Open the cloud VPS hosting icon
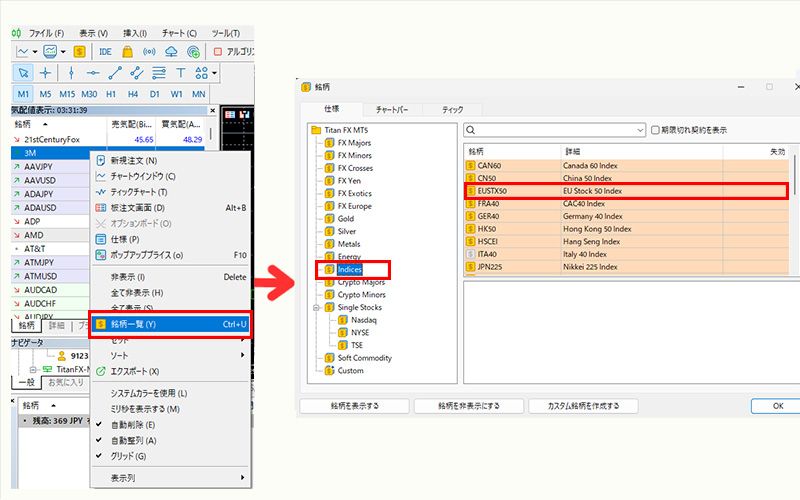The height and width of the screenshot is (500, 800). coord(171,51)
